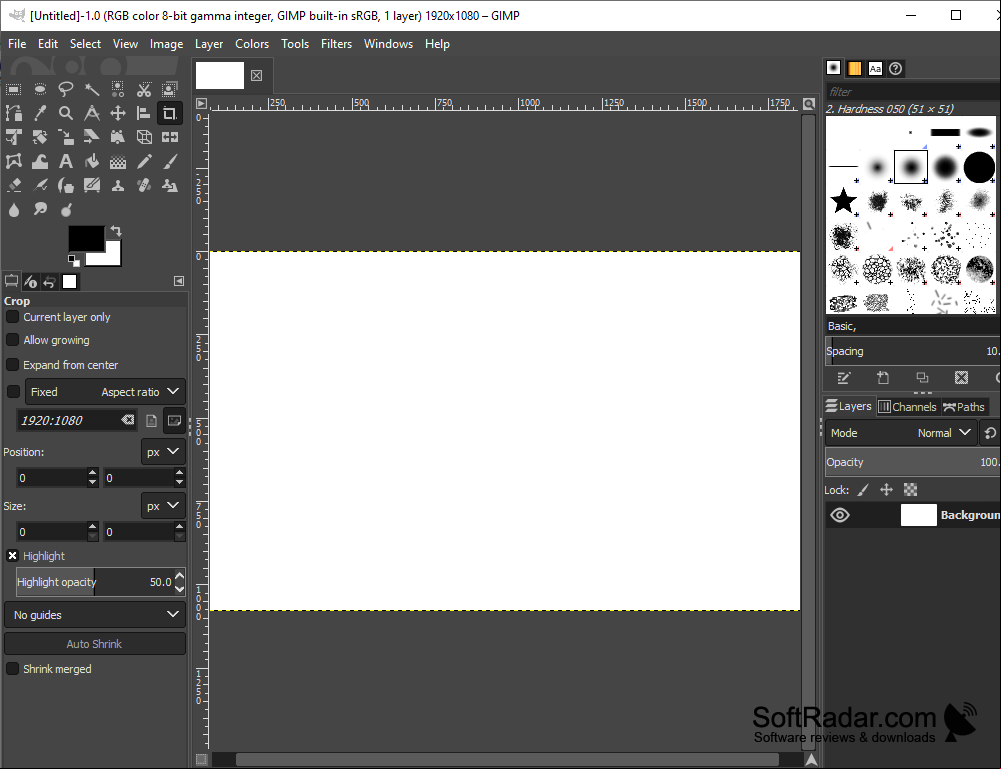This screenshot has height=769, width=1001.
Task: Select the Rotate tool
Action: coord(40,137)
